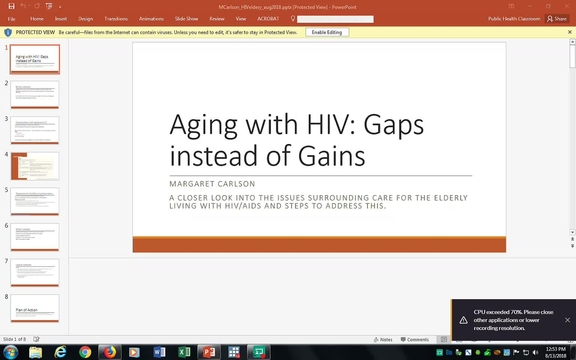Select slide 4 thumbnail with orange sidebar
The image size is (576, 360).
pos(35,166)
